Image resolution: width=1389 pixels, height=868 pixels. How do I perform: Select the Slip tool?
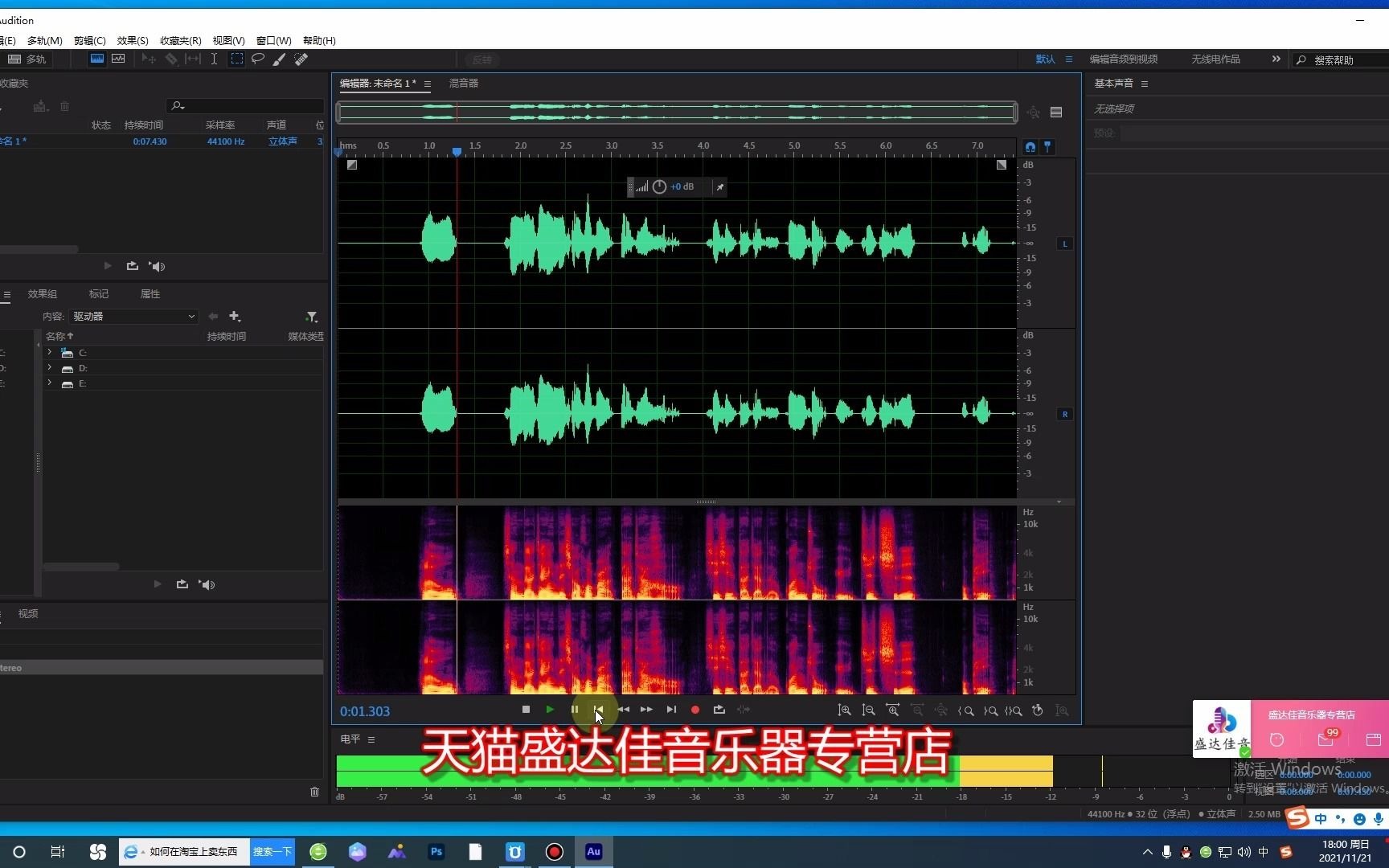[193, 59]
